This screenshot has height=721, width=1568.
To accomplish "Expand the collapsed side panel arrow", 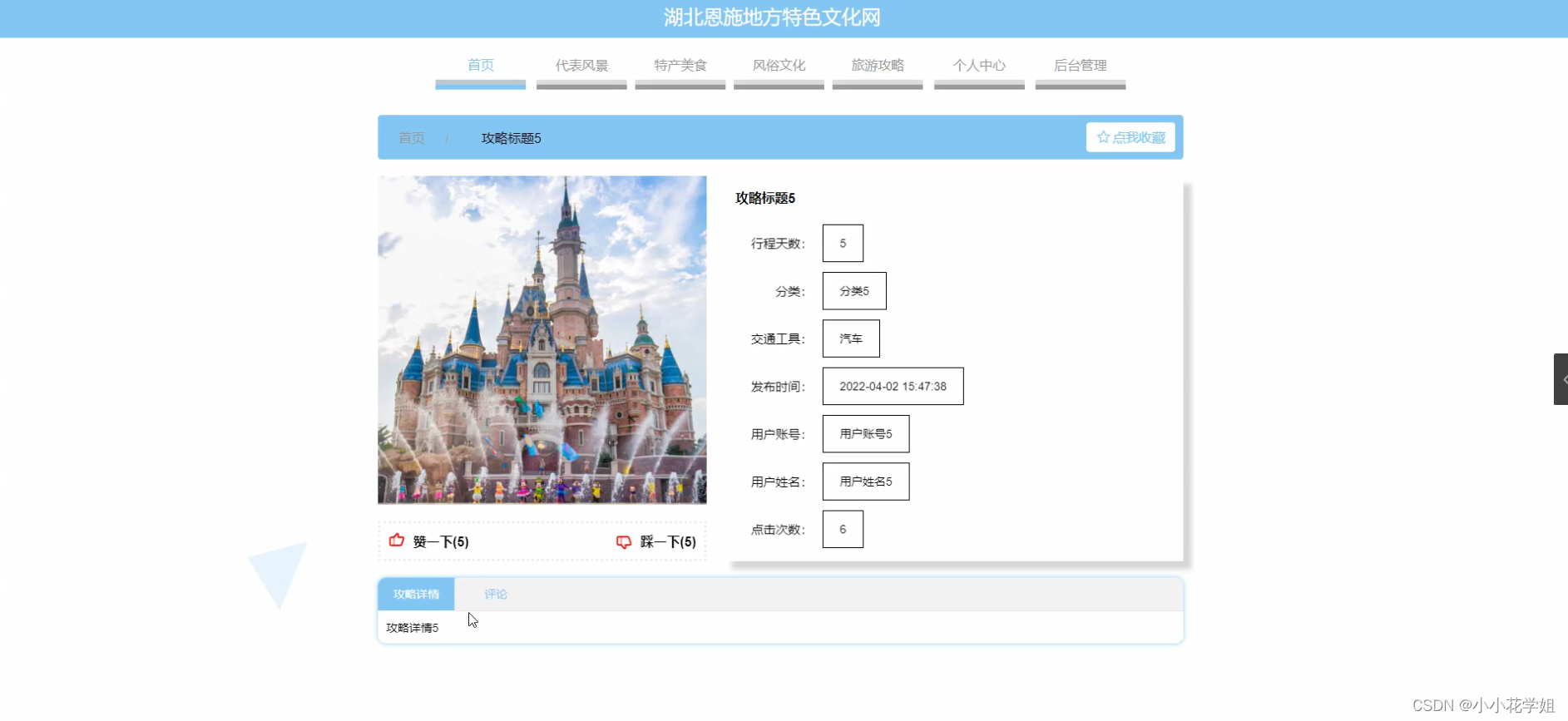I will tap(1561, 379).
